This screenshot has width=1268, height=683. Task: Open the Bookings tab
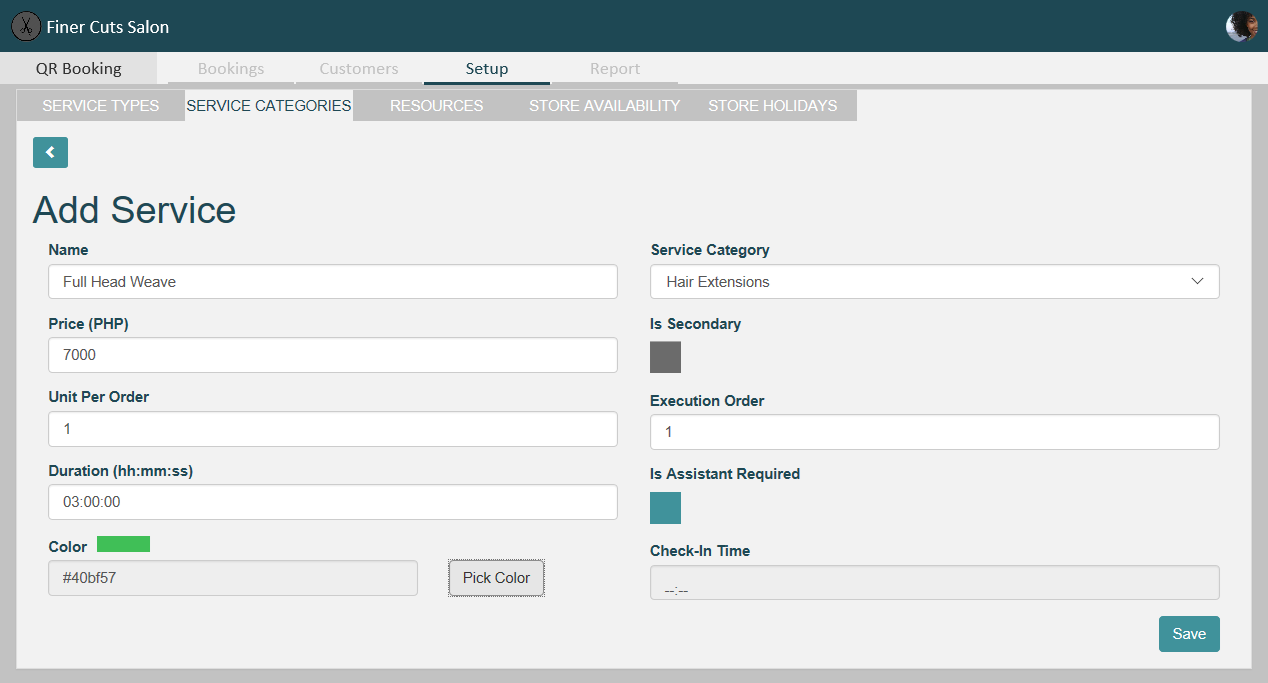pos(231,69)
